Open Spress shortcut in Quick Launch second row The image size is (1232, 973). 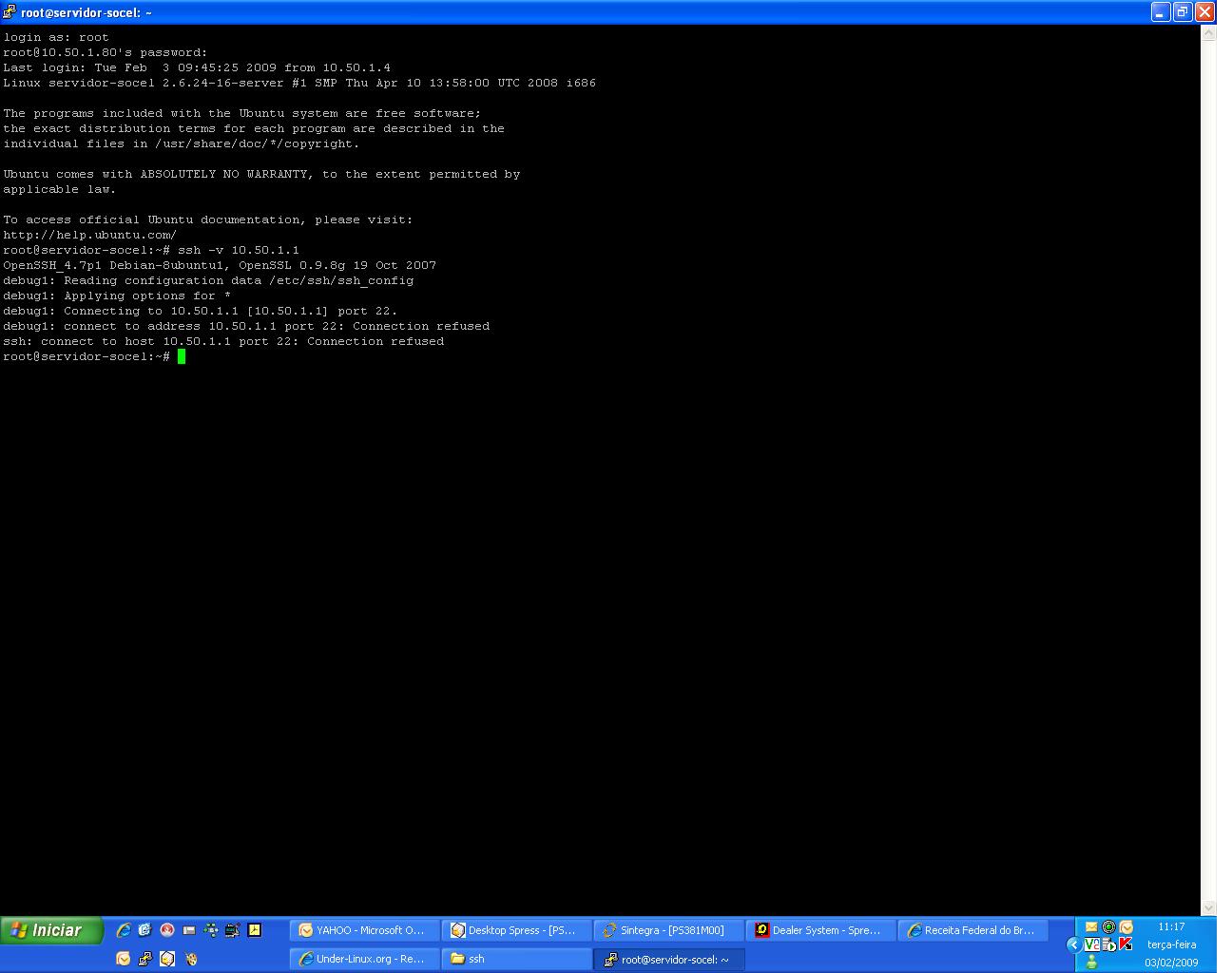(x=167, y=959)
